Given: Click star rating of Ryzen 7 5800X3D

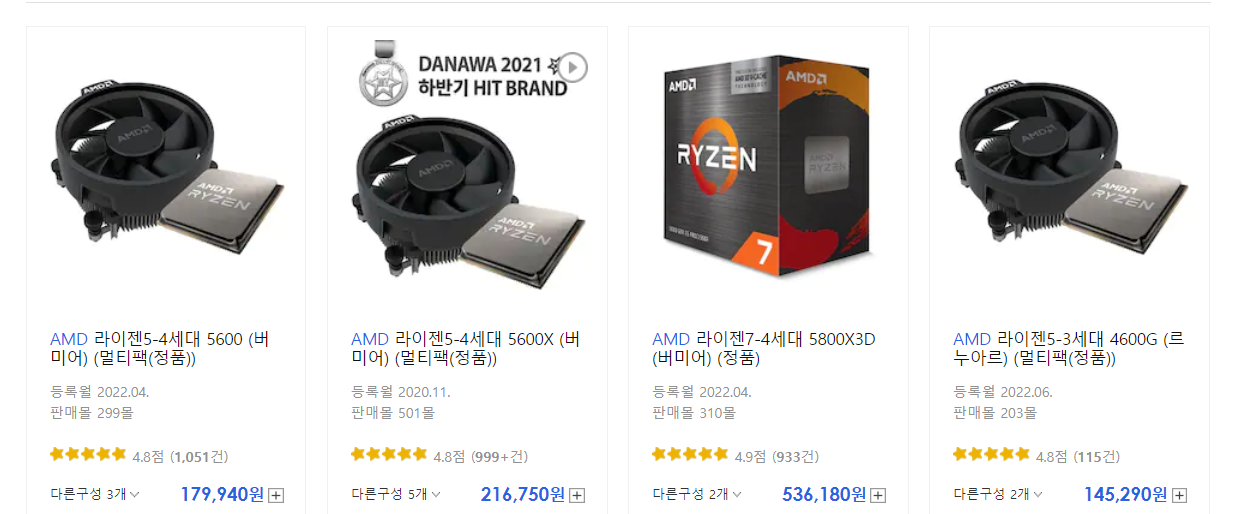Looking at the screenshot, I should (x=690, y=455).
